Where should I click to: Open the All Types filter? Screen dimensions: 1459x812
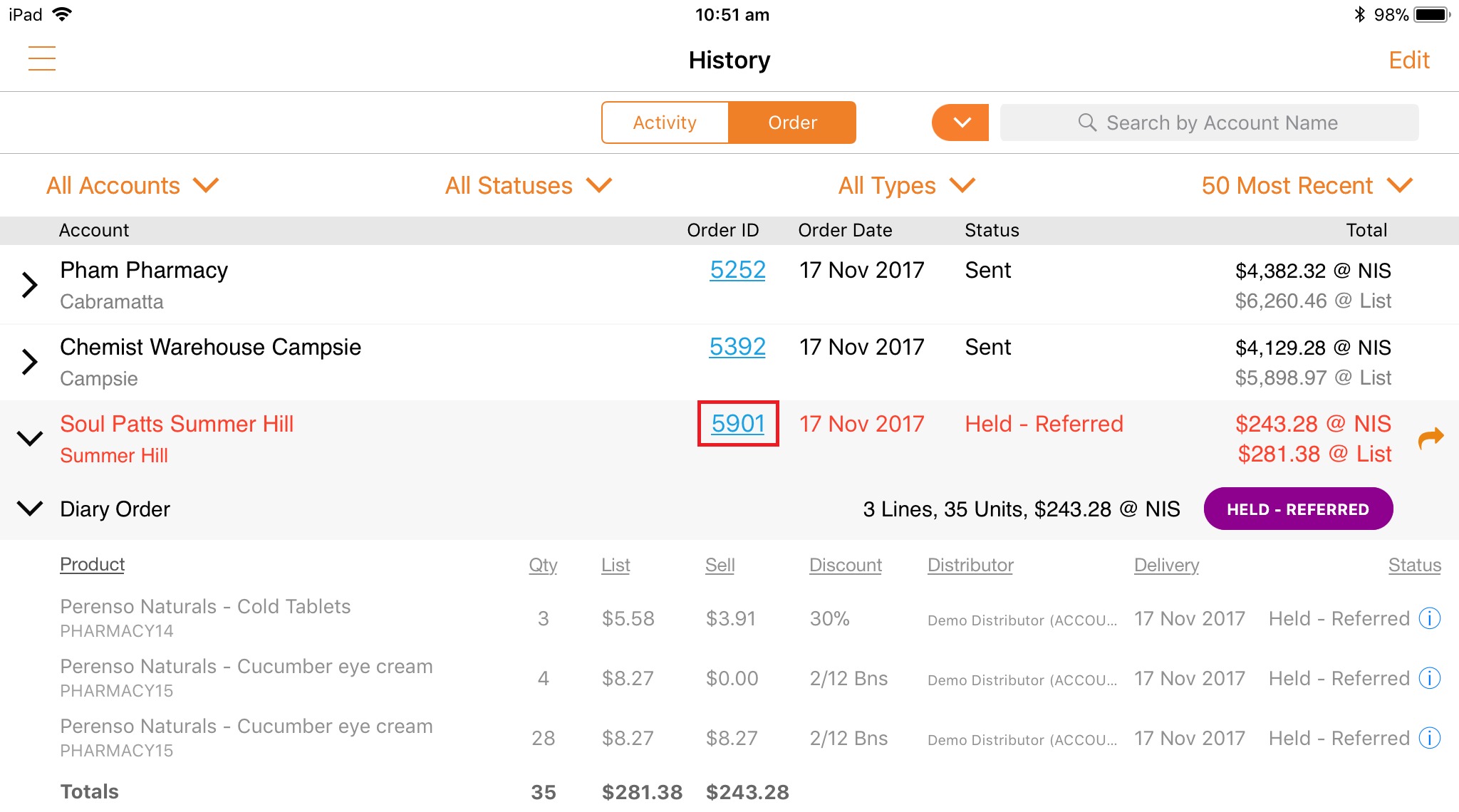906,186
